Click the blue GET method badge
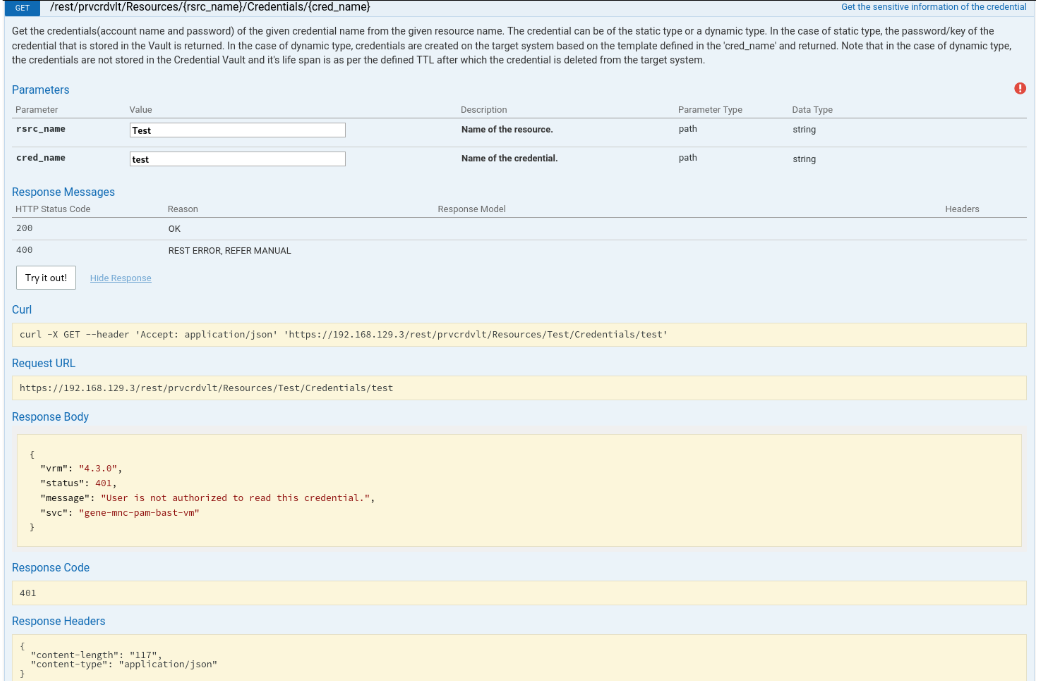The width and height of the screenshot is (1037, 681). [x=22, y=8]
